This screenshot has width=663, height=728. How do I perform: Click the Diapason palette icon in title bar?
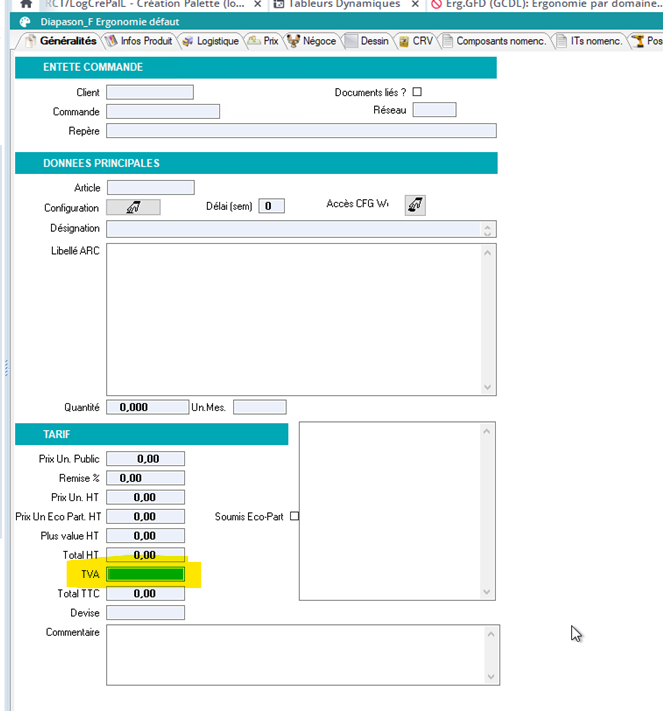point(26,22)
